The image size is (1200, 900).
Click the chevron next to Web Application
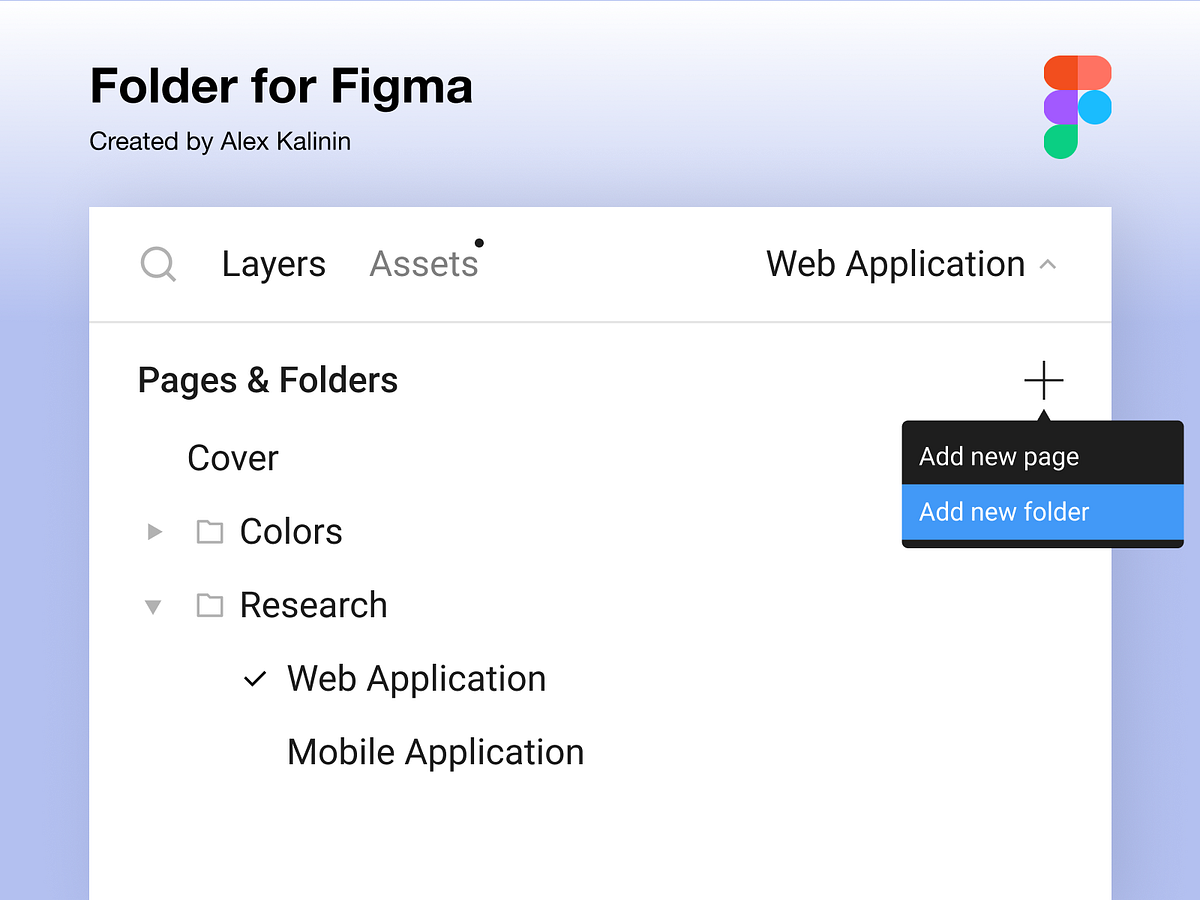1048,265
